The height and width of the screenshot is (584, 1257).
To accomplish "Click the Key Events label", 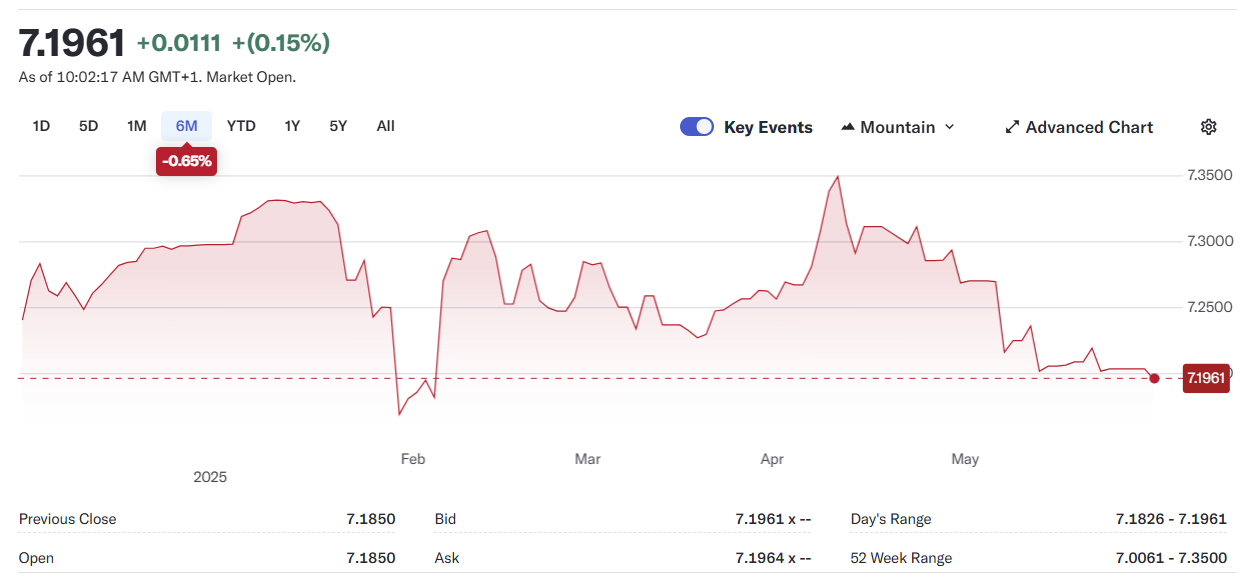I will coord(768,127).
